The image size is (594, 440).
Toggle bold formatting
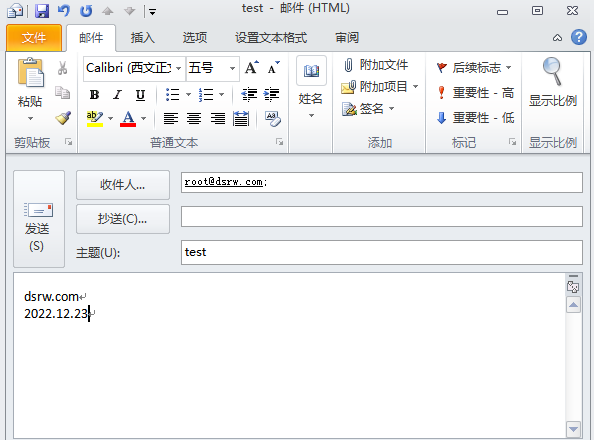tap(94, 94)
